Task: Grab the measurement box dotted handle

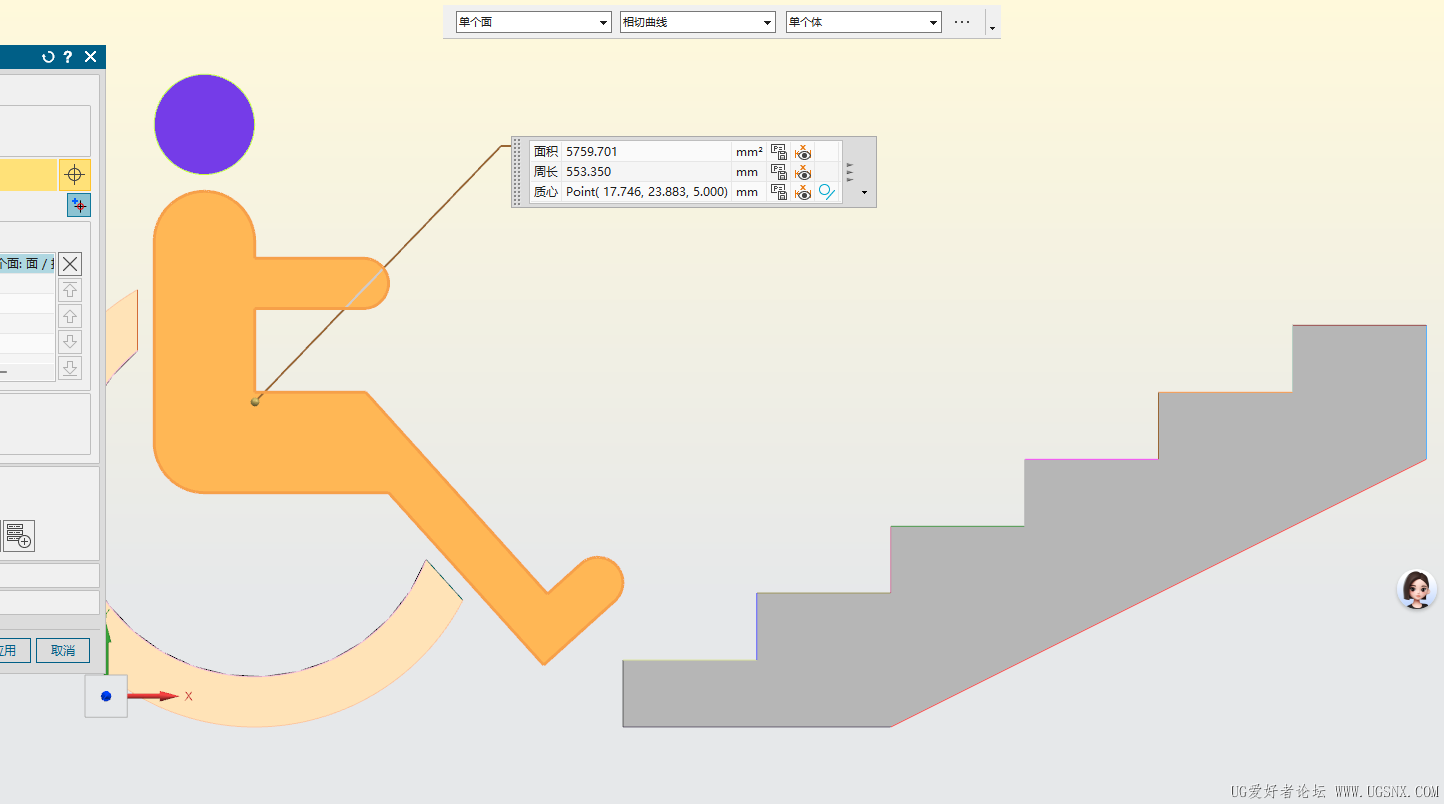Action: coord(518,172)
